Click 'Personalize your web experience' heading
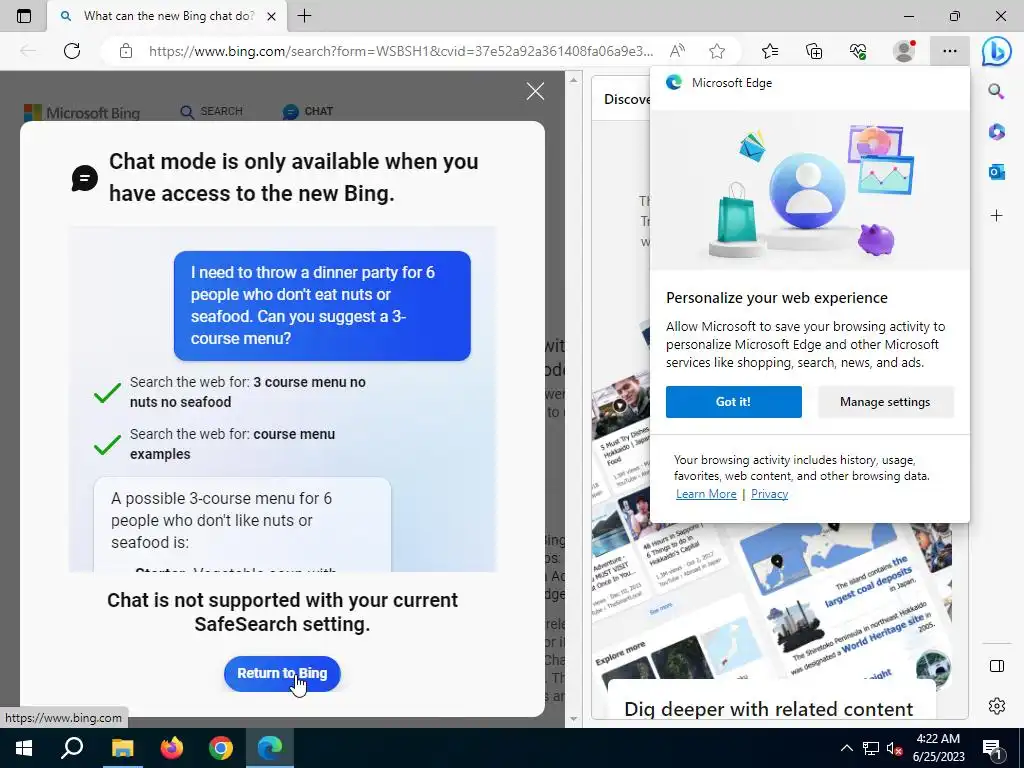This screenshot has width=1024, height=768. pyautogui.click(x=776, y=298)
